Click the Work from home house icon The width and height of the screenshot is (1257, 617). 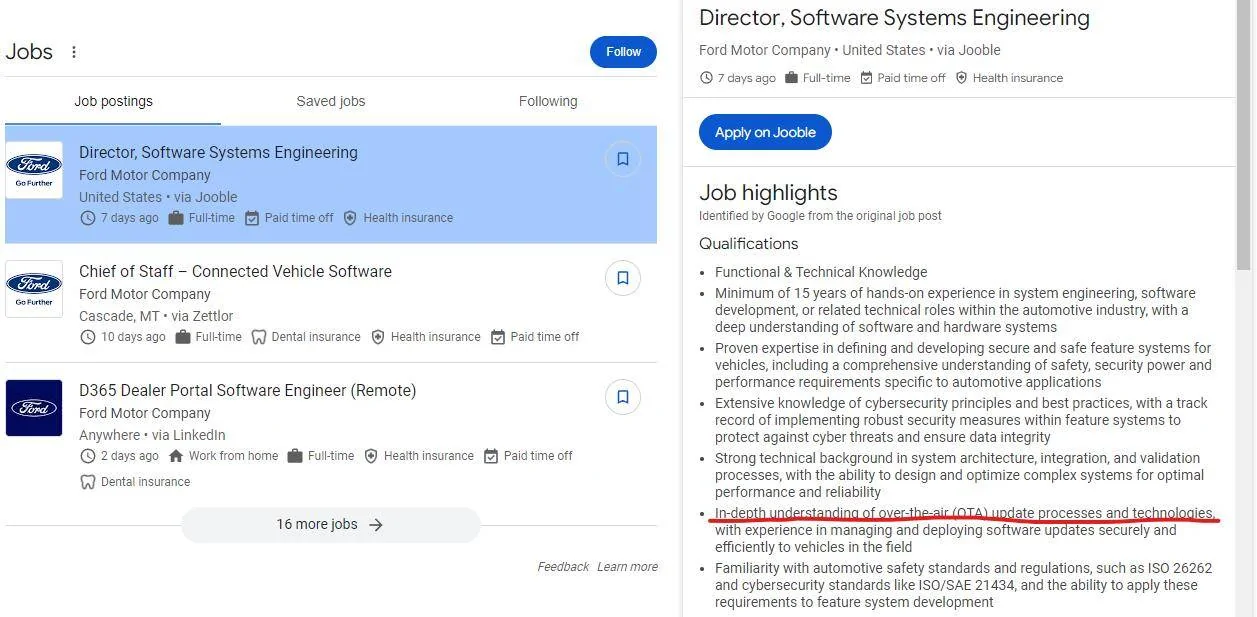pyautogui.click(x=176, y=456)
